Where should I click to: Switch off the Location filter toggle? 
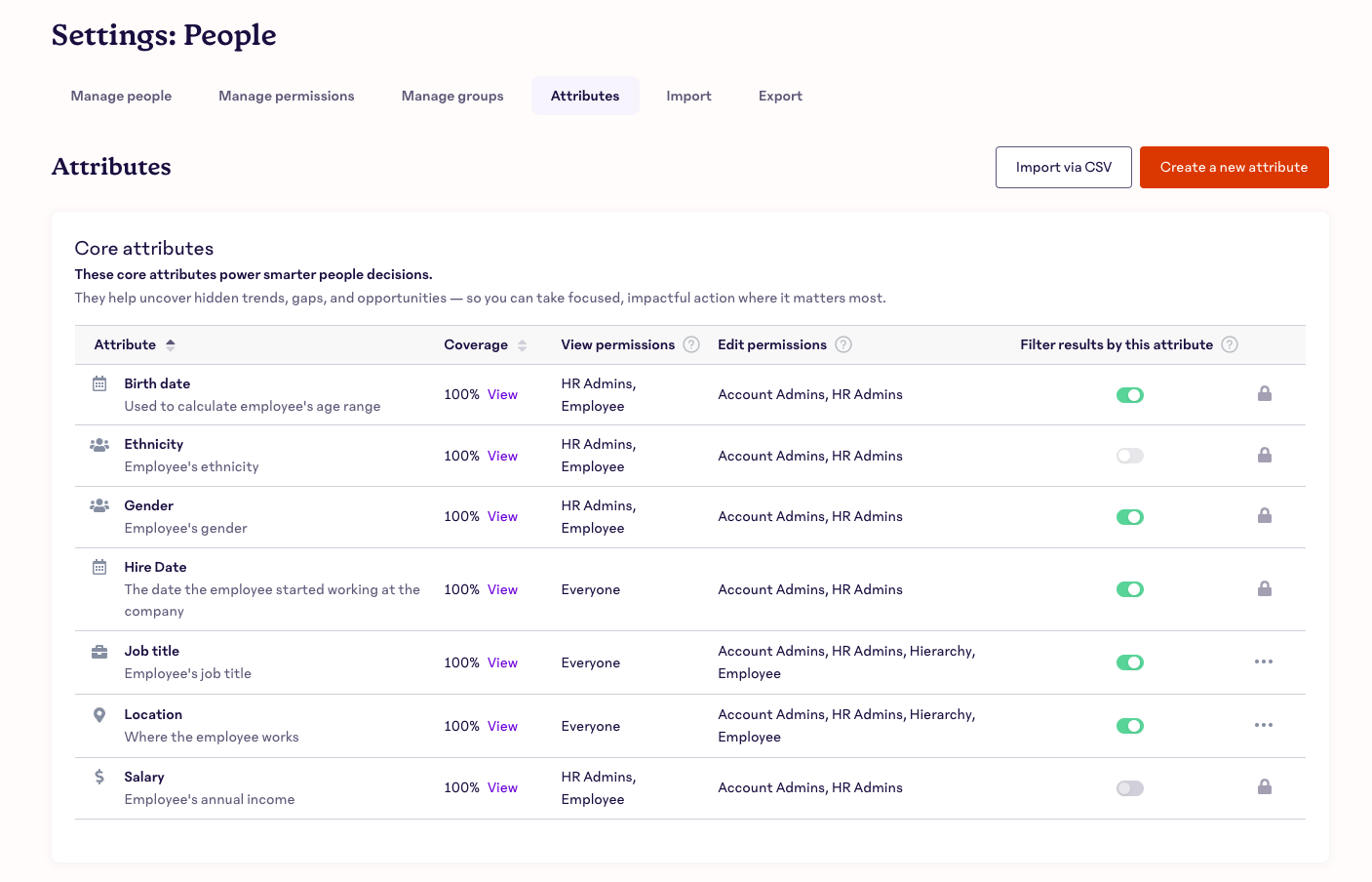tap(1130, 726)
